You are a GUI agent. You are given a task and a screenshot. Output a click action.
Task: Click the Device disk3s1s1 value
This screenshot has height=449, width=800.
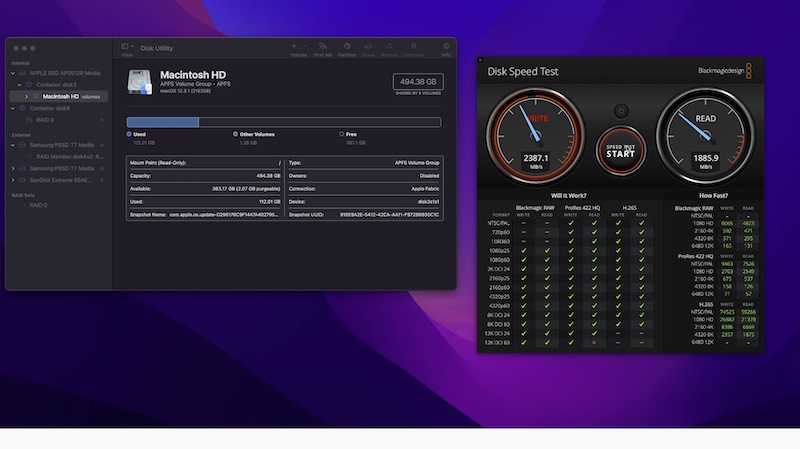click(x=429, y=202)
